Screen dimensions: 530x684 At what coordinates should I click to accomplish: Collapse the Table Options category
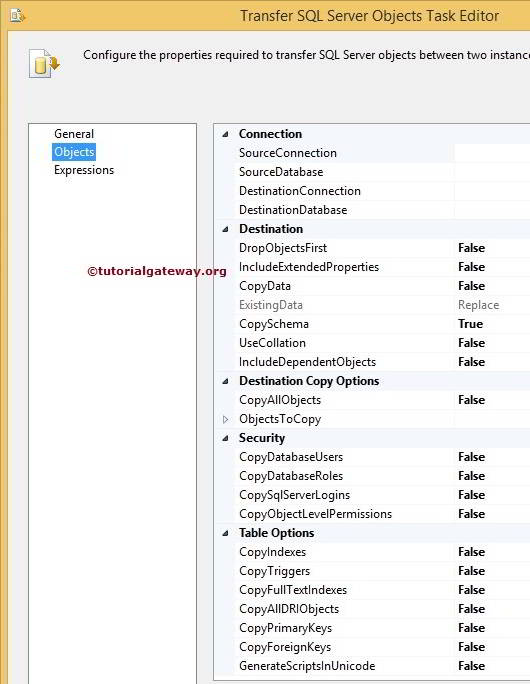click(x=226, y=534)
